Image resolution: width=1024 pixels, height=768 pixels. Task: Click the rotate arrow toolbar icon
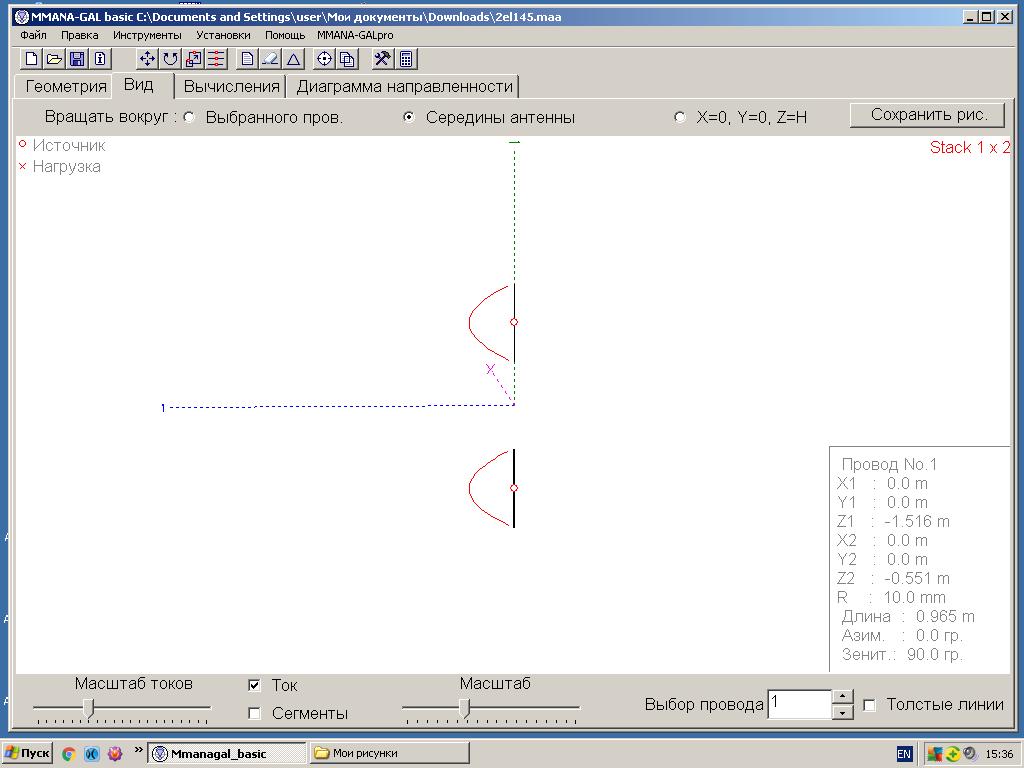170,59
